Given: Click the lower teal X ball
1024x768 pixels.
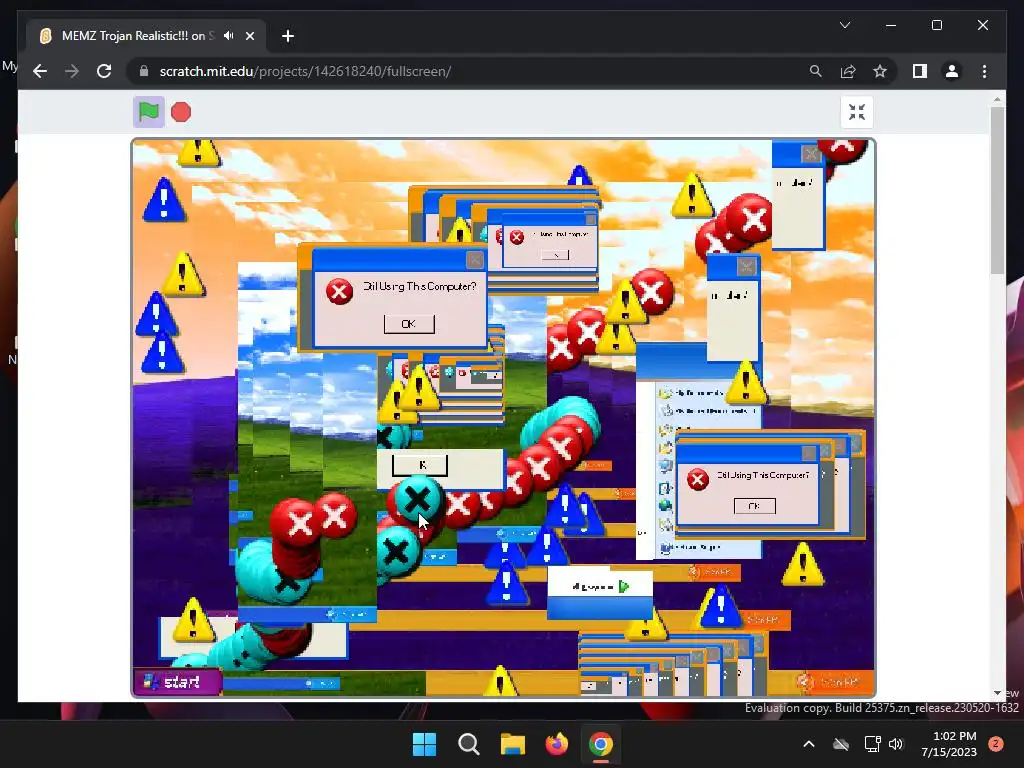Looking at the screenshot, I should [x=396, y=552].
